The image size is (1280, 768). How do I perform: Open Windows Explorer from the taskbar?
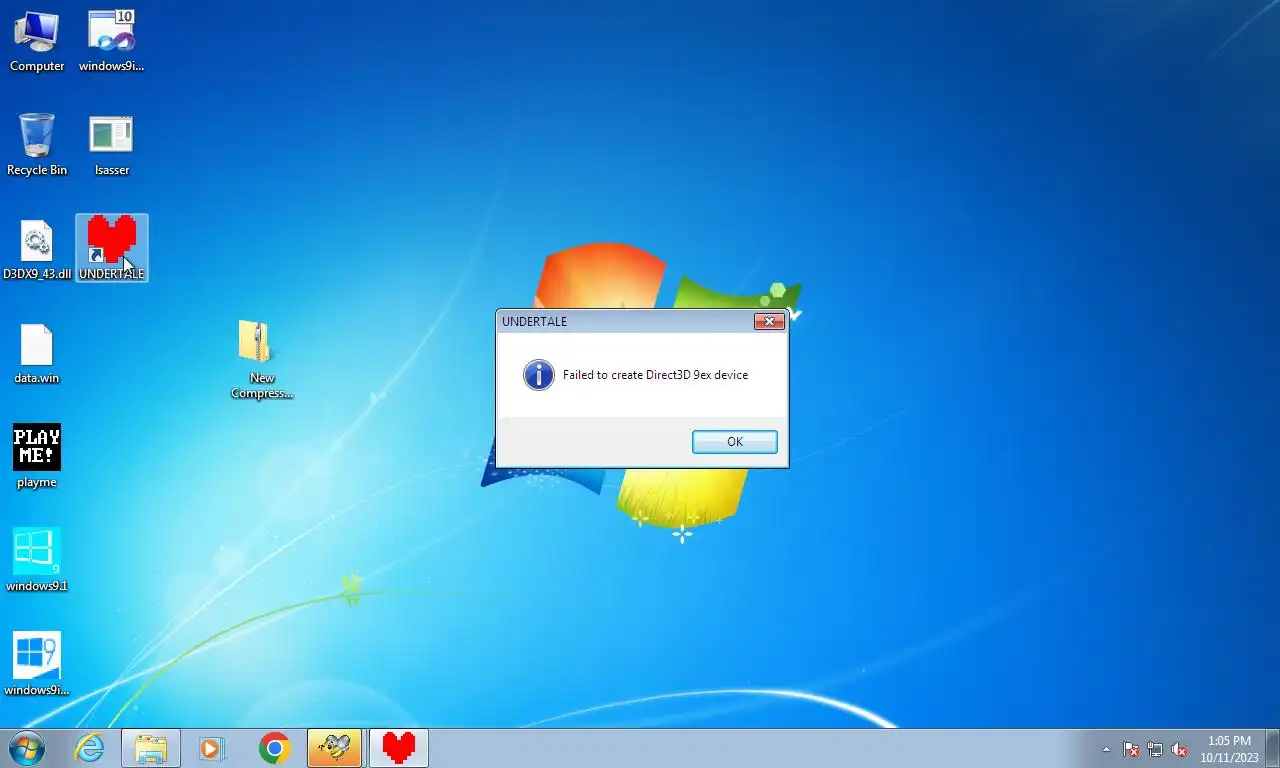click(x=151, y=748)
